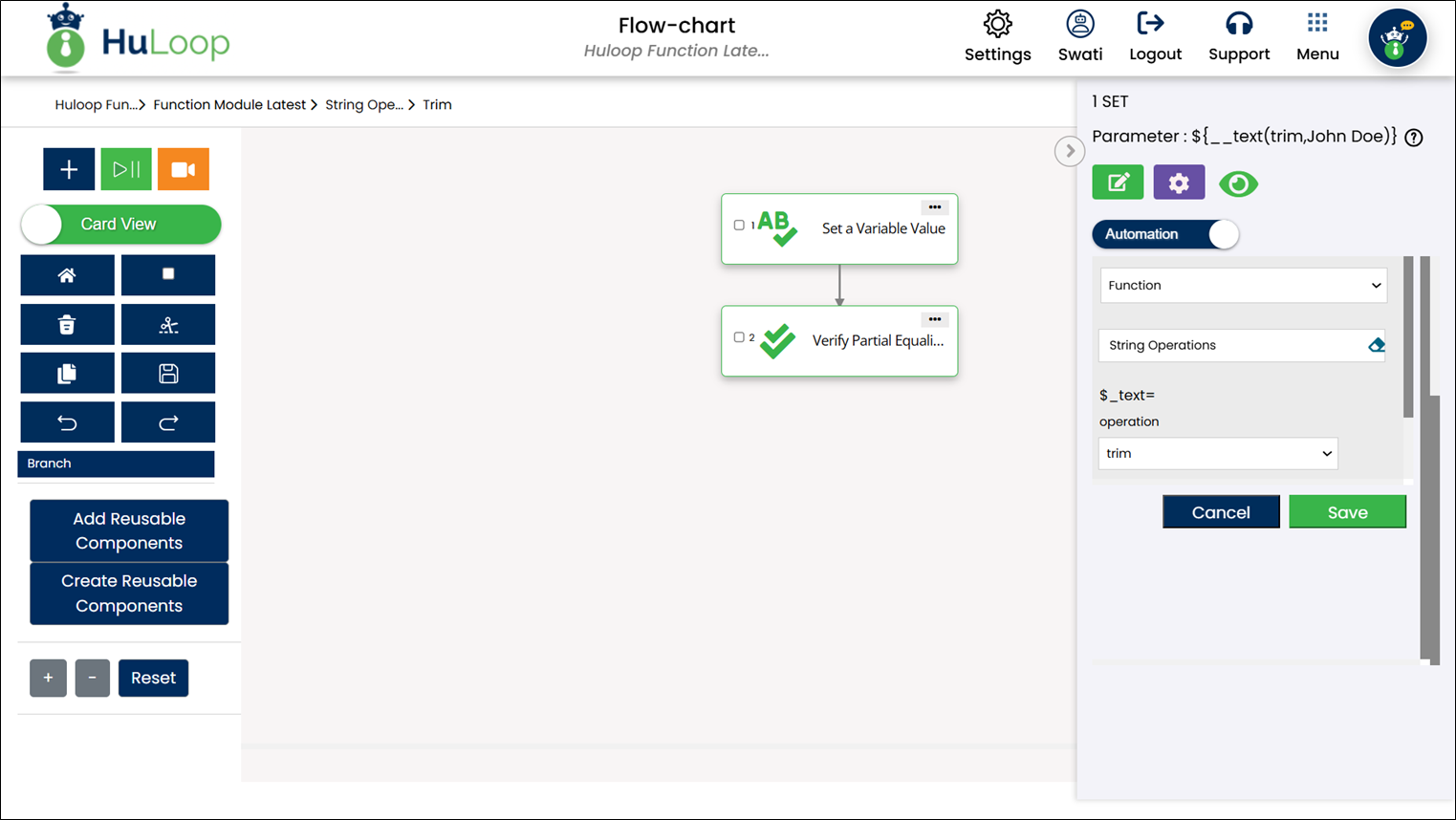1456x820 pixels.
Task: Click the HuLoop logo
Action: point(139,39)
